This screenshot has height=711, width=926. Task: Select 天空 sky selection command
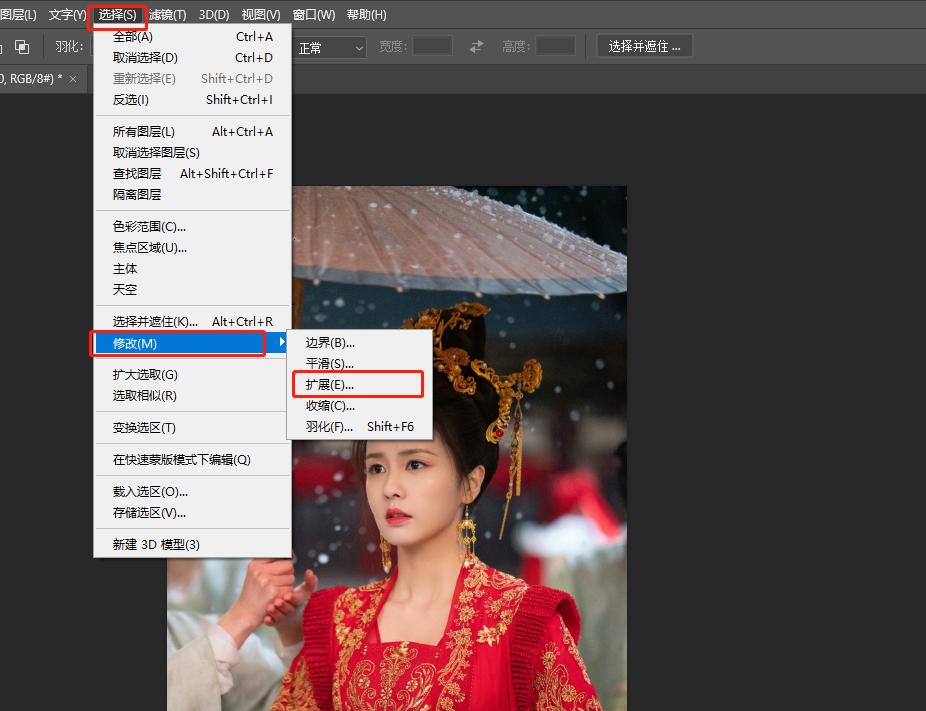pyautogui.click(x=125, y=289)
